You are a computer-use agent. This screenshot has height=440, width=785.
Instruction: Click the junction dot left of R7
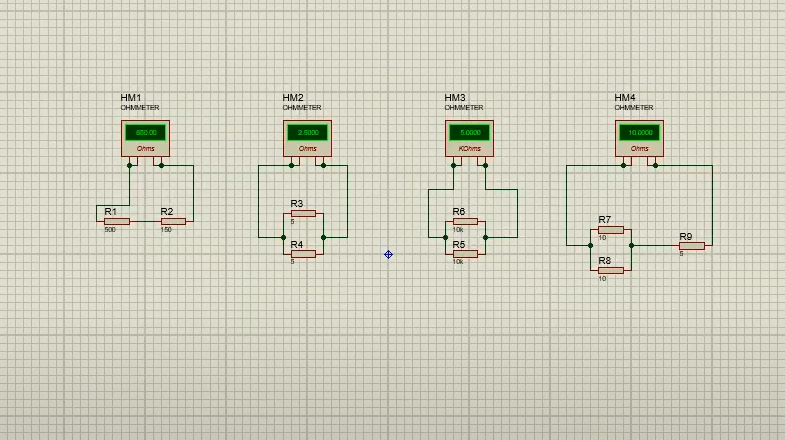click(590, 245)
